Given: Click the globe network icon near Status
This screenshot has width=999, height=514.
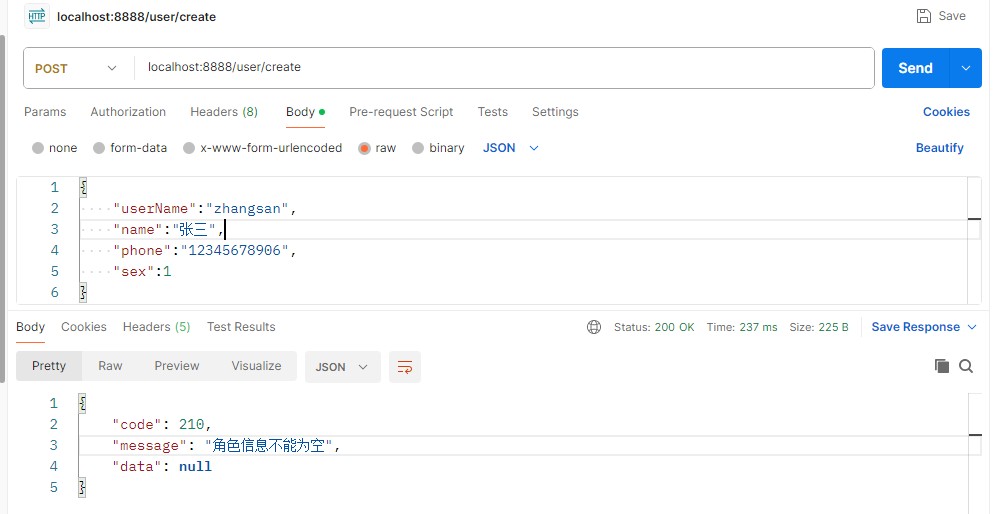Looking at the screenshot, I should pyautogui.click(x=594, y=327).
